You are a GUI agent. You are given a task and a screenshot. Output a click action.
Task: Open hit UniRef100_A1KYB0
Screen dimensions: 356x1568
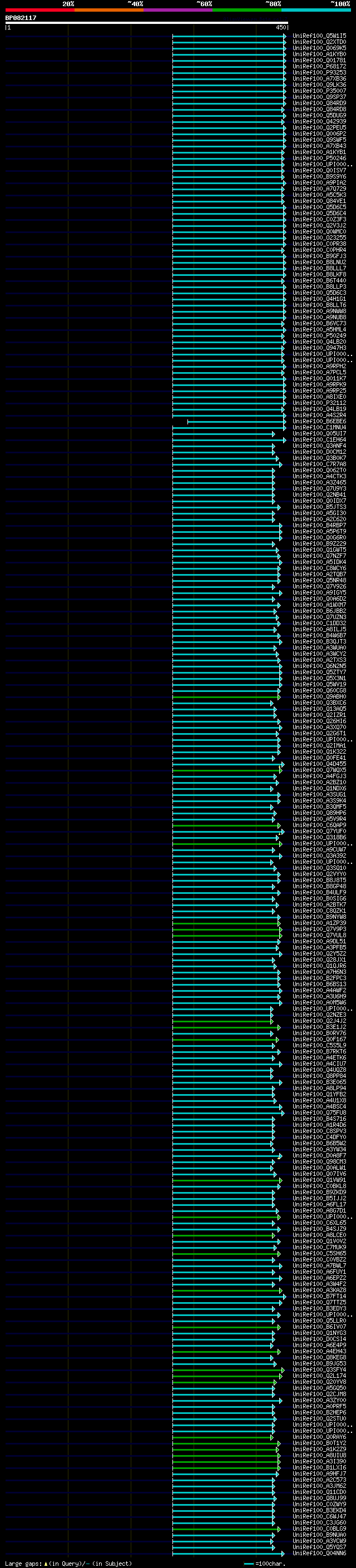(319, 54)
